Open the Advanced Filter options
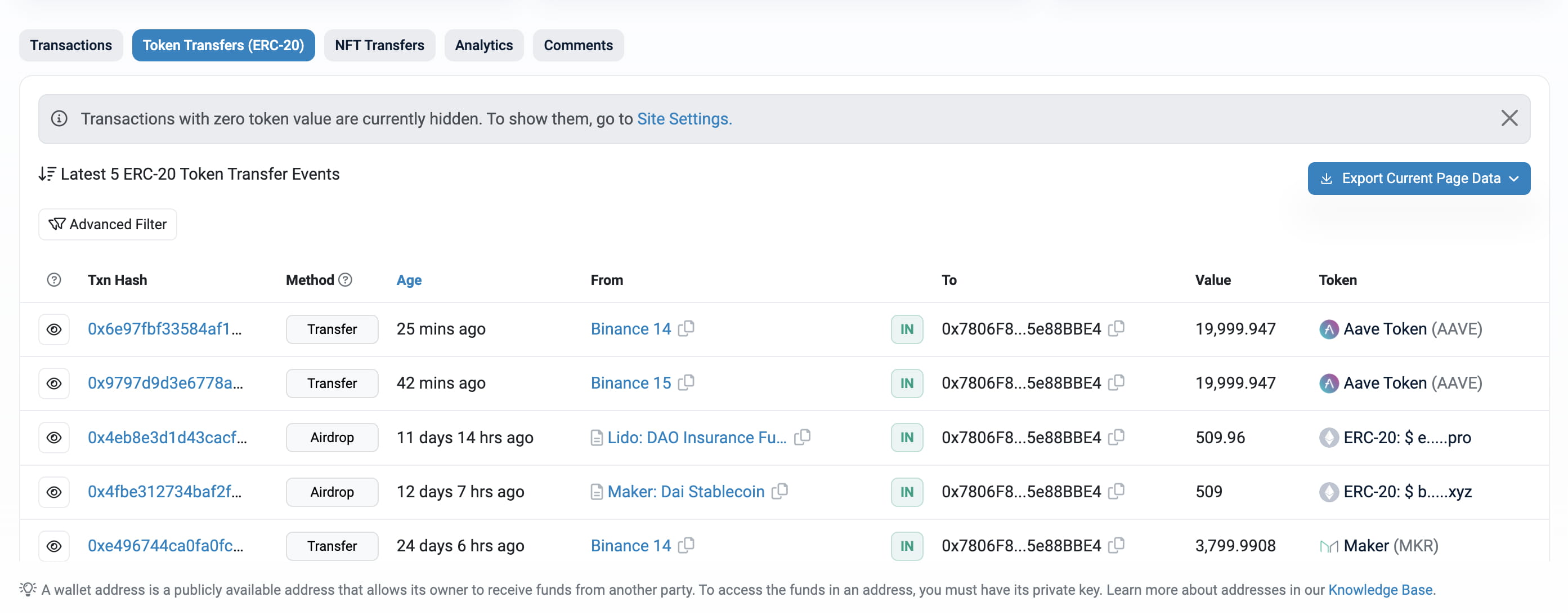The width and height of the screenshot is (1568, 615). coord(107,224)
